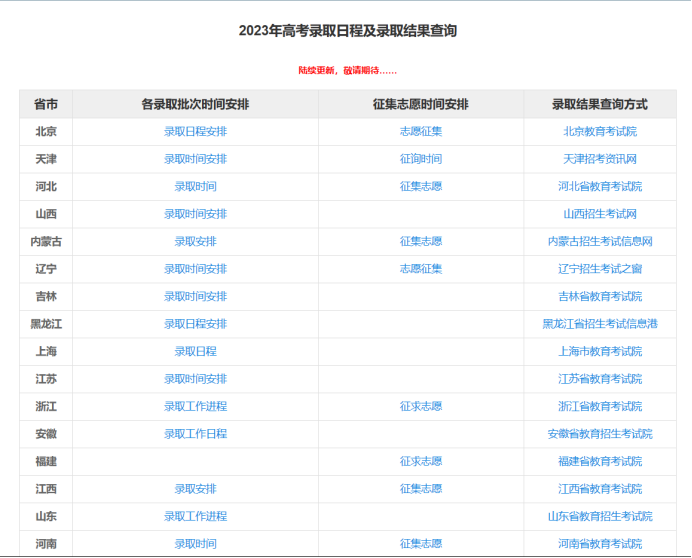The image size is (692, 558).
Task: Select the 北京 province cell
Action: (46, 132)
